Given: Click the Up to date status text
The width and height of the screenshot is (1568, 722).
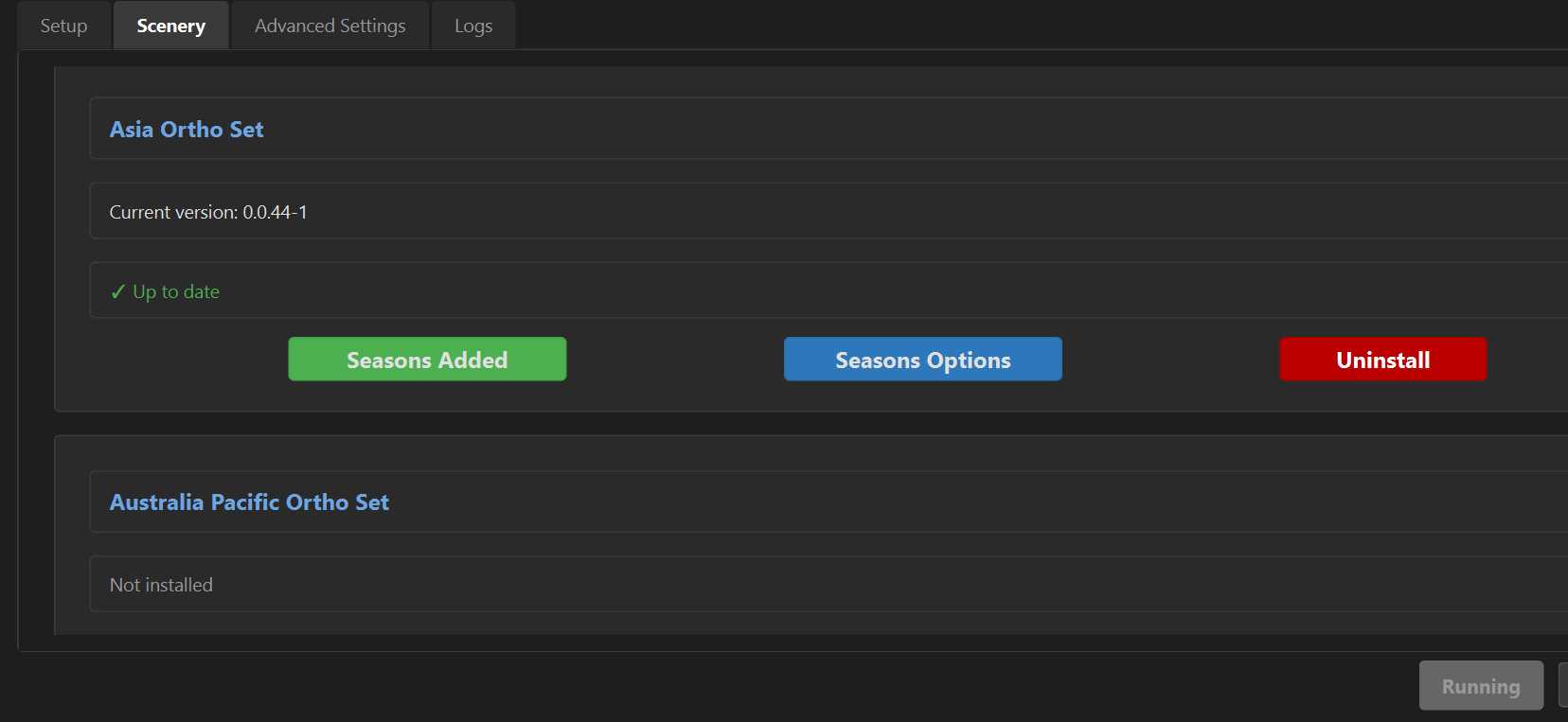Looking at the screenshot, I should 176,291.
